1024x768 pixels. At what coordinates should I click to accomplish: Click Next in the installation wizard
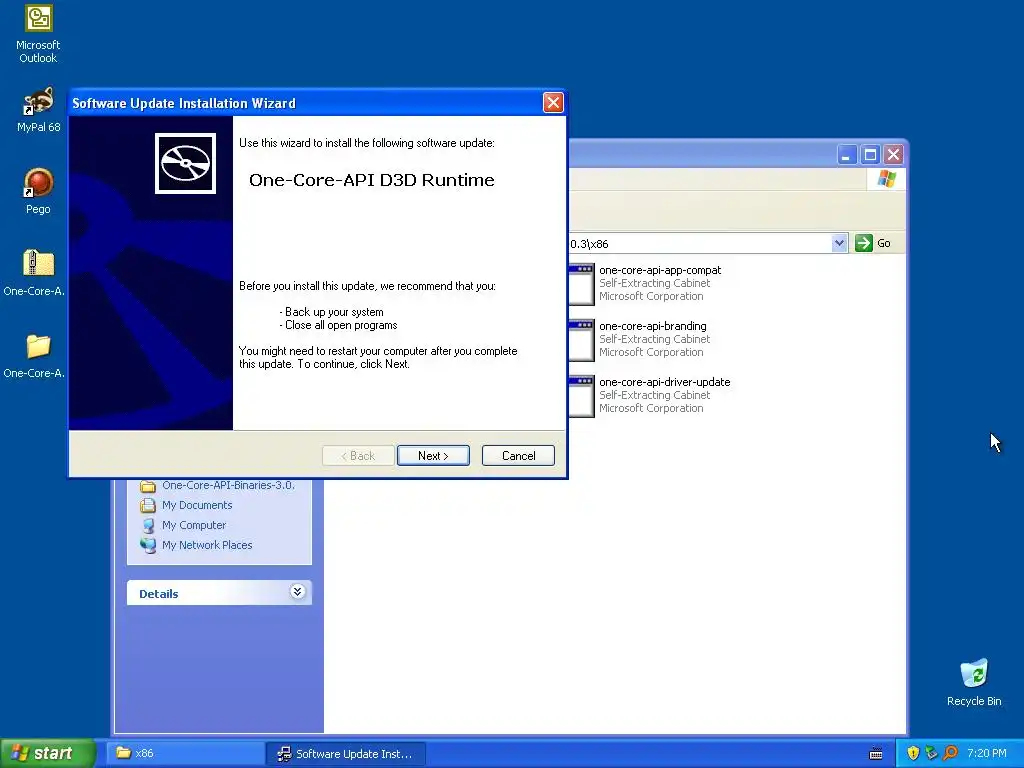(x=433, y=456)
